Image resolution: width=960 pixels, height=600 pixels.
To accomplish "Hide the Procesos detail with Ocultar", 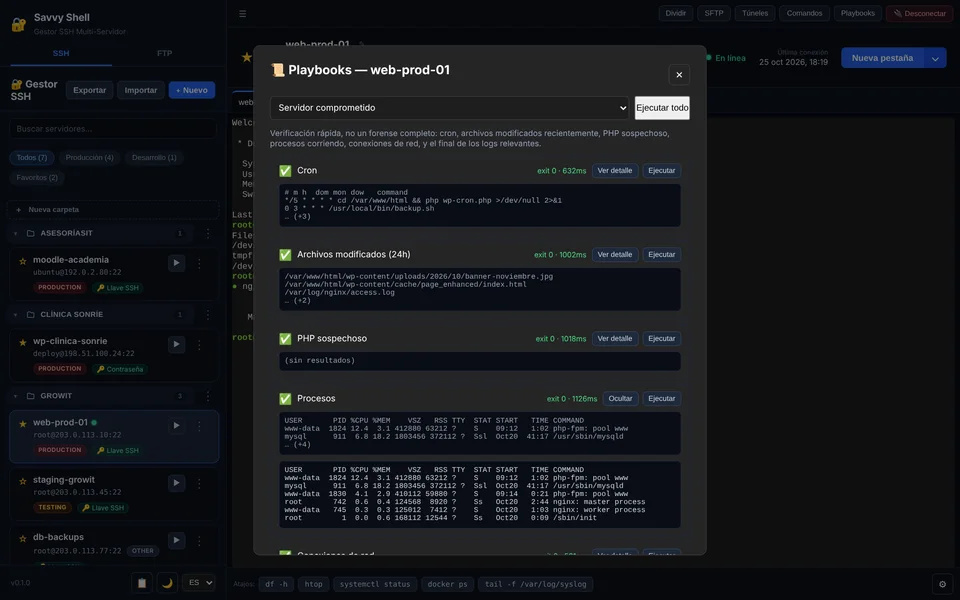I will (x=620, y=399).
